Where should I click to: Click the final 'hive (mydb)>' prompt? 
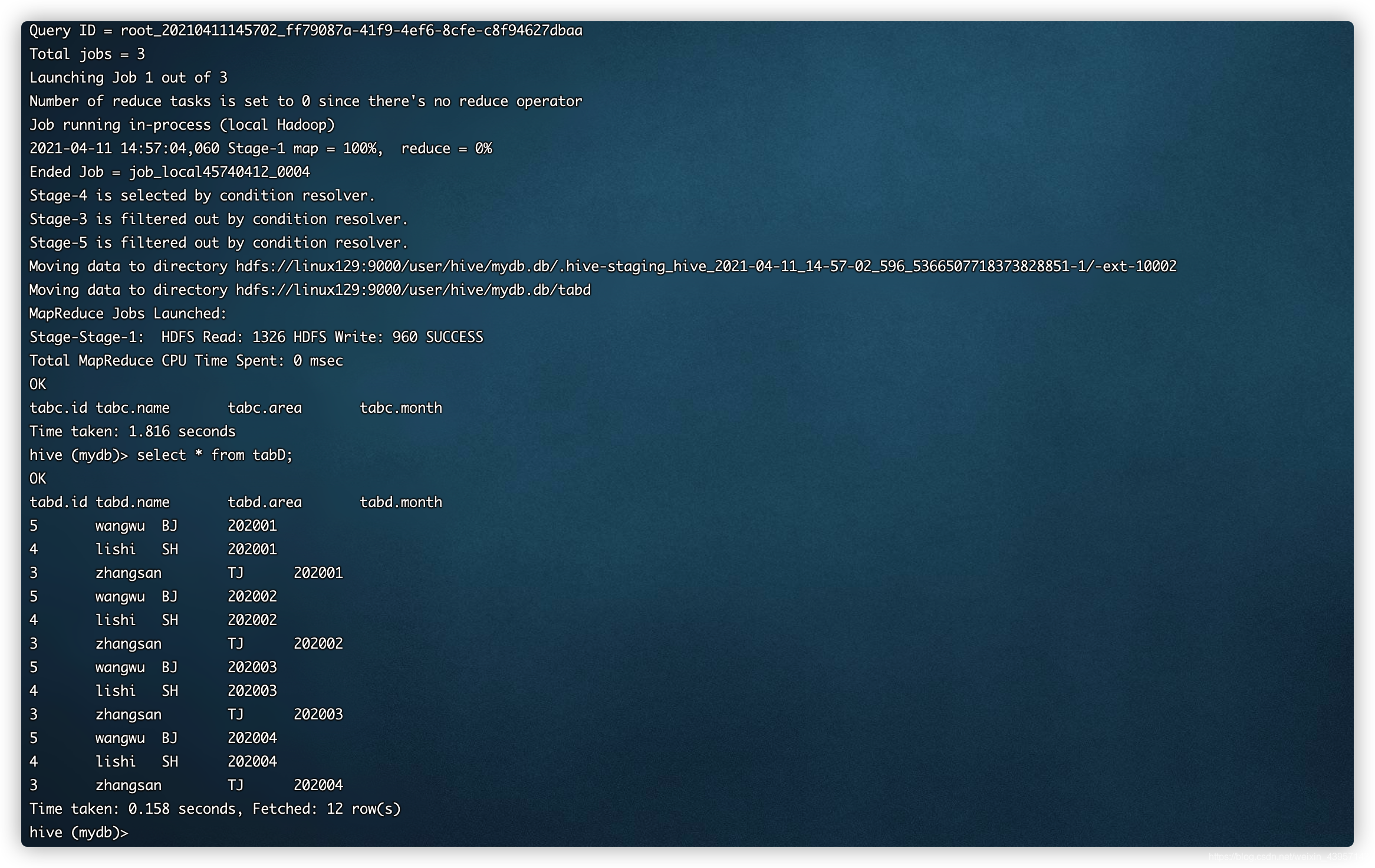click(79, 833)
